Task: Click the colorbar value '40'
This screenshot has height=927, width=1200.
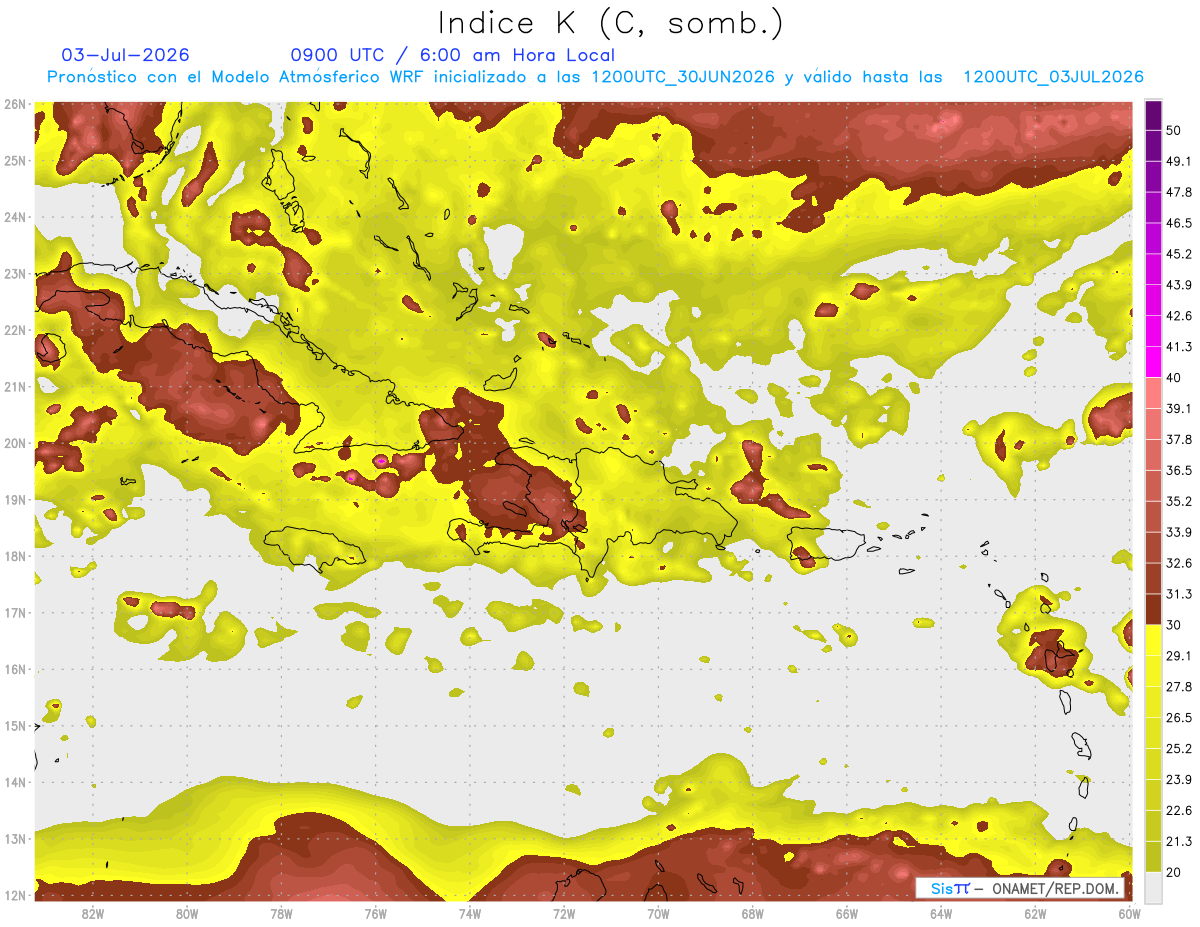Action: point(1174,377)
